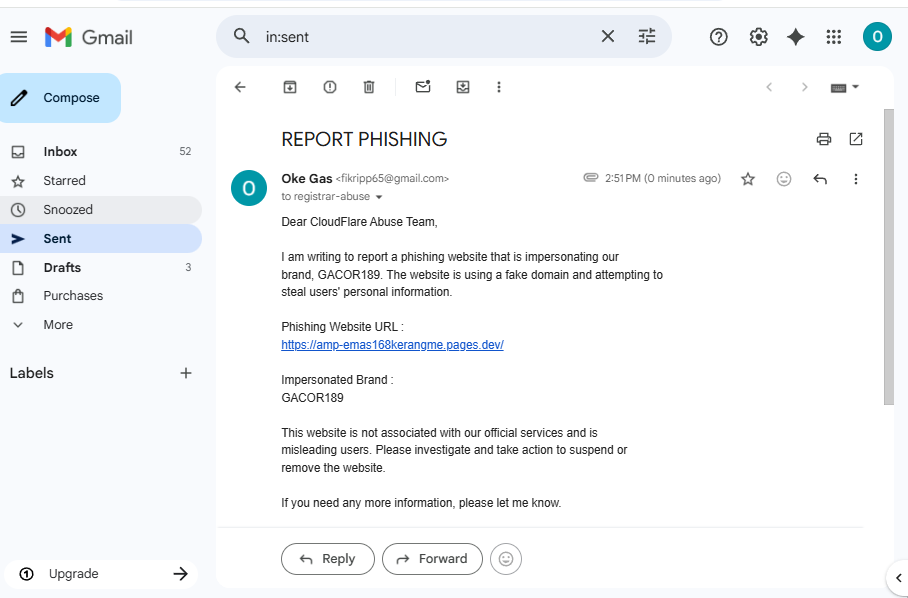This screenshot has height=598, width=908.
Task: Click the 2:51 PM timestamp
Action: coord(663,178)
